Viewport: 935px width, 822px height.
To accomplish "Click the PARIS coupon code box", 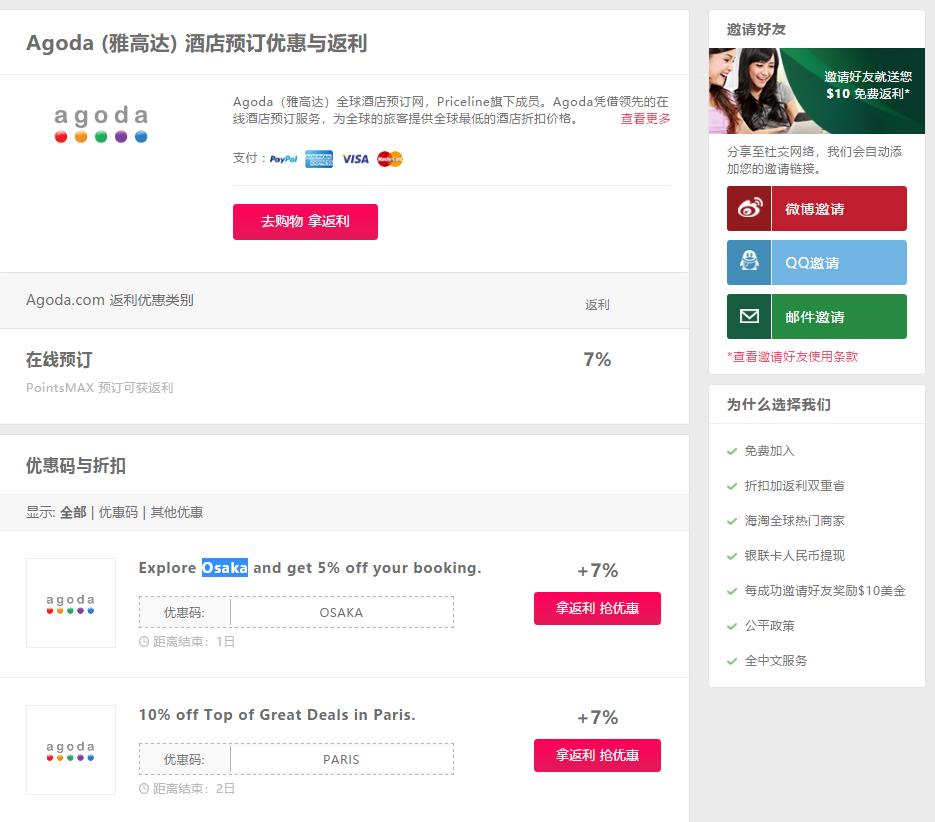I will 341,759.
